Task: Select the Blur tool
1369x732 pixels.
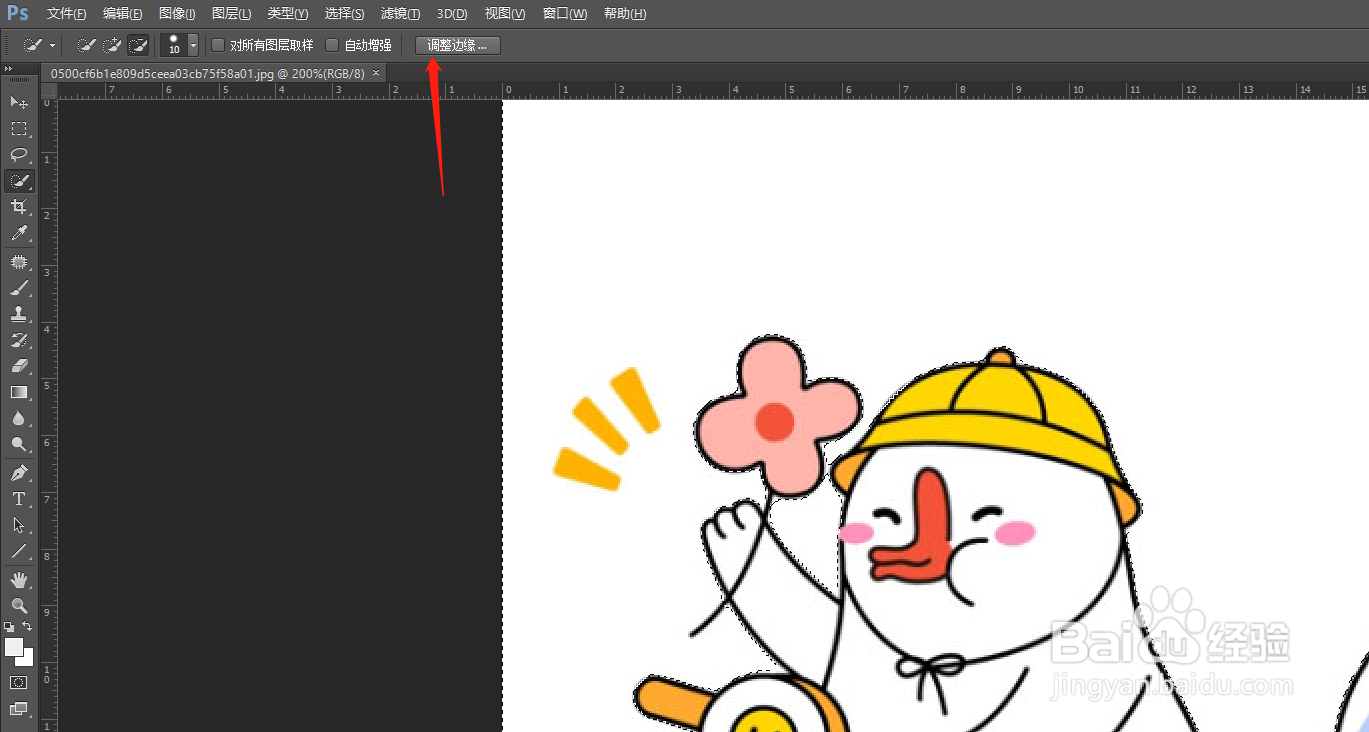Action: tap(19, 418)
